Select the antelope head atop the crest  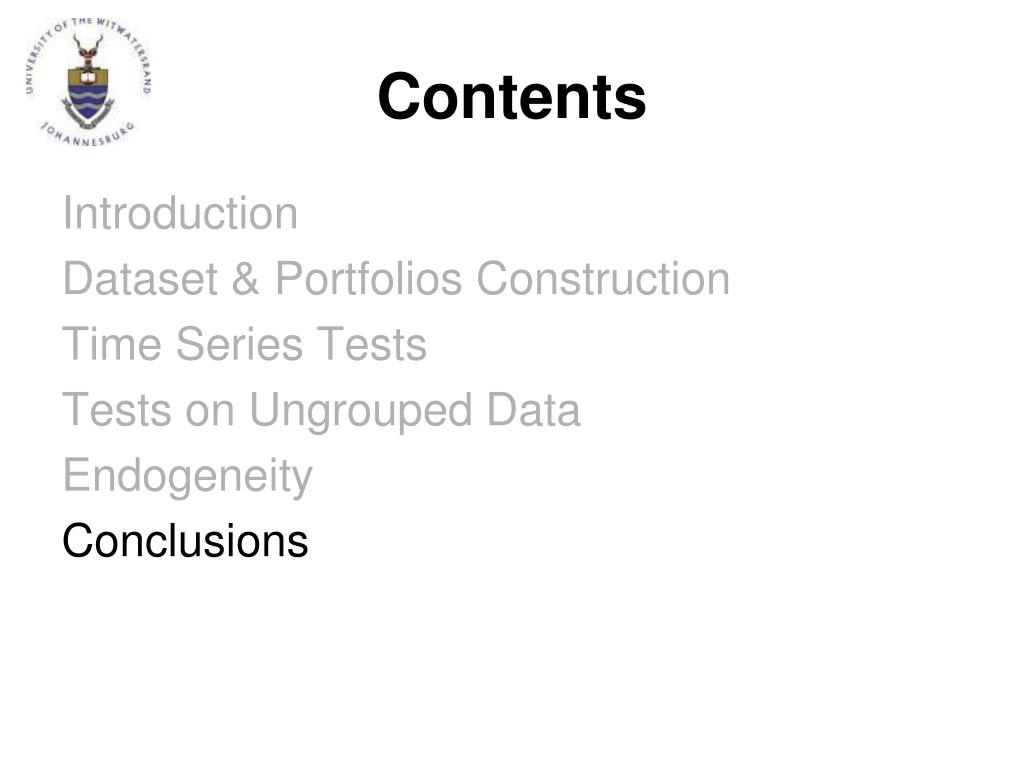88,51
